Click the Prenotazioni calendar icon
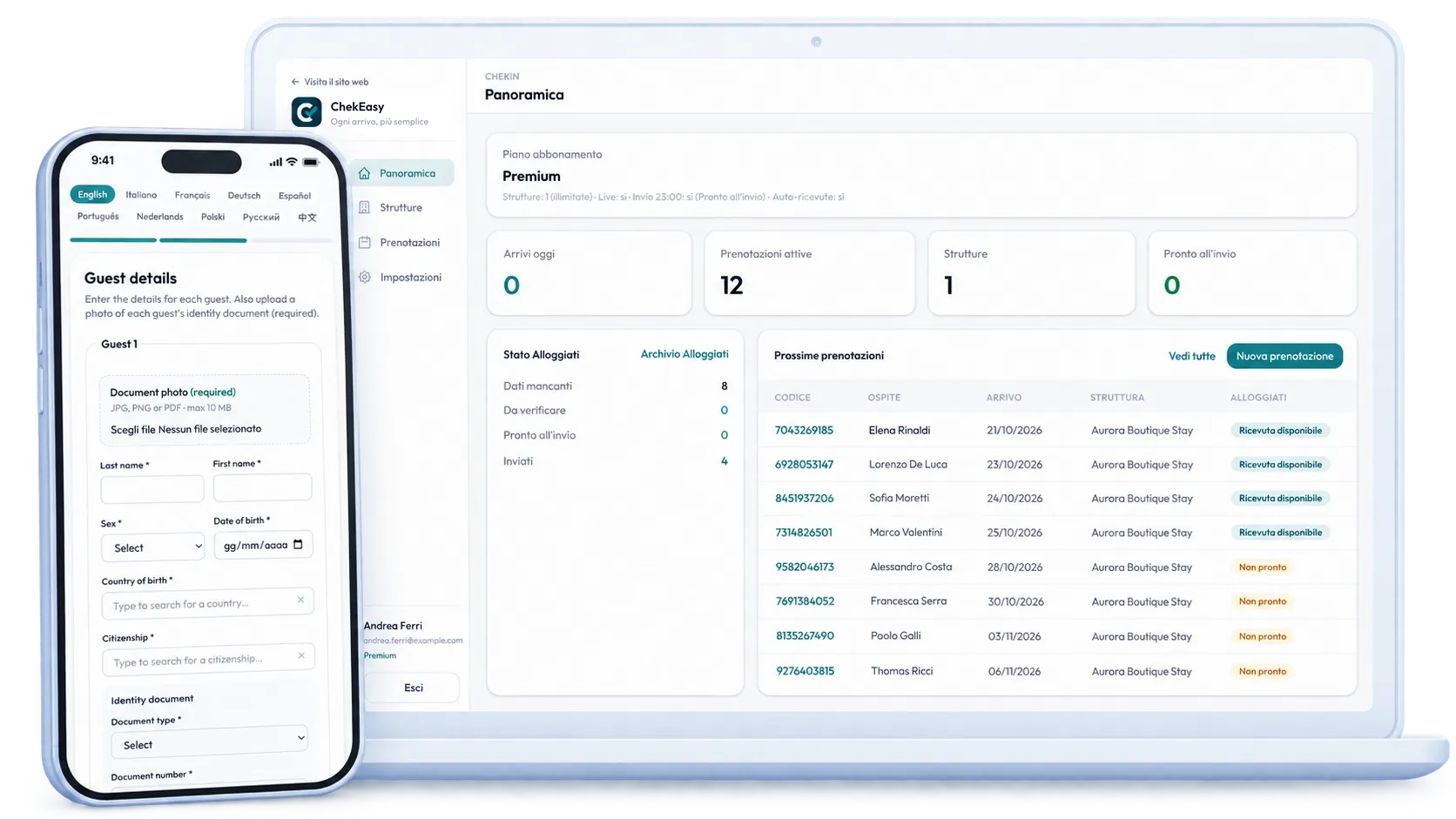The width and height of the screenshot is (1456, 819). click(365, 242)
